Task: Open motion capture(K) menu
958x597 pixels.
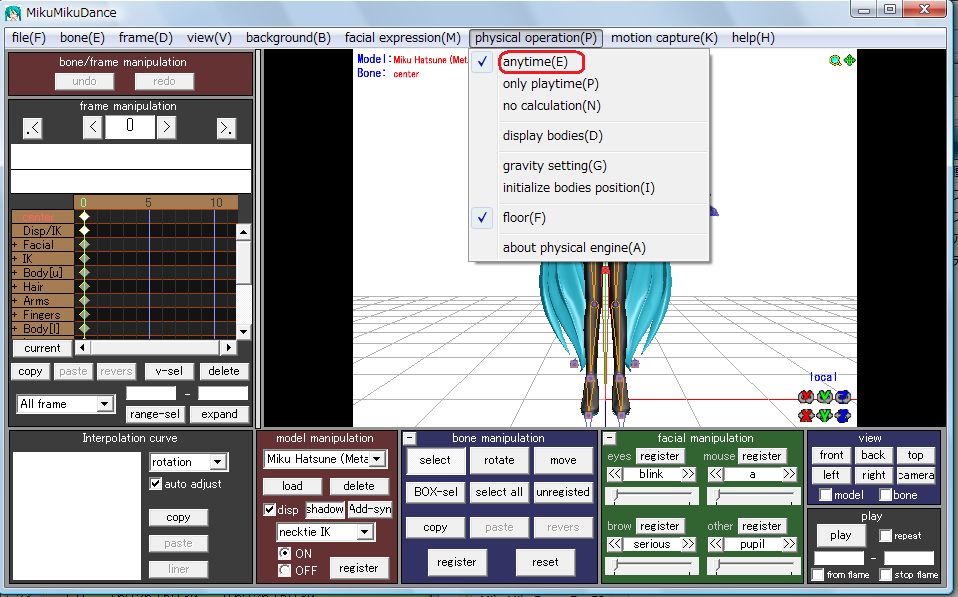Action: [x=664, y=38]
